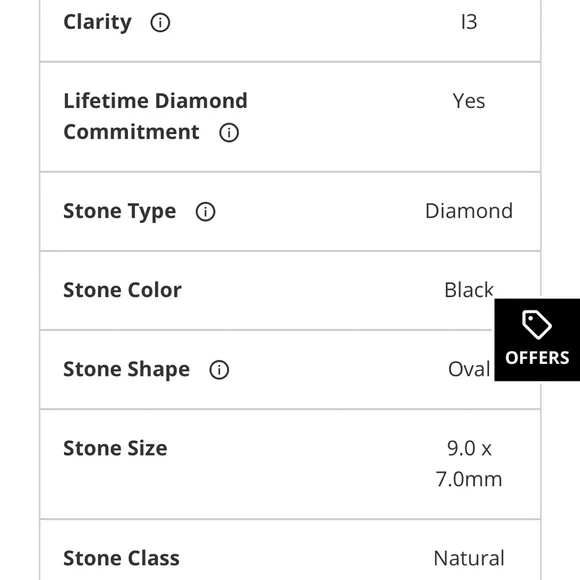
Task: Open the OFFERS side tab
Action: (537, 340)
